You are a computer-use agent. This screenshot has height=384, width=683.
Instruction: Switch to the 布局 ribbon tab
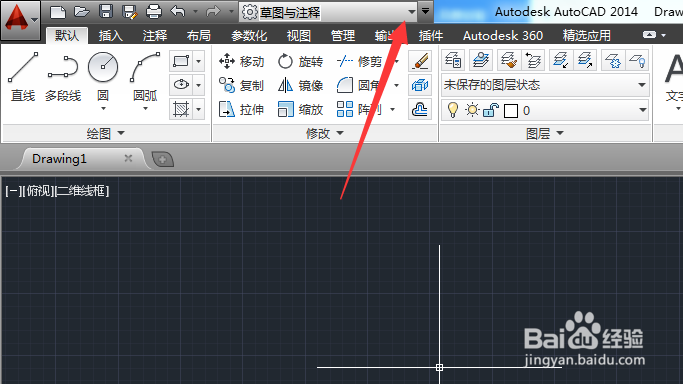[x=199, y=35]
